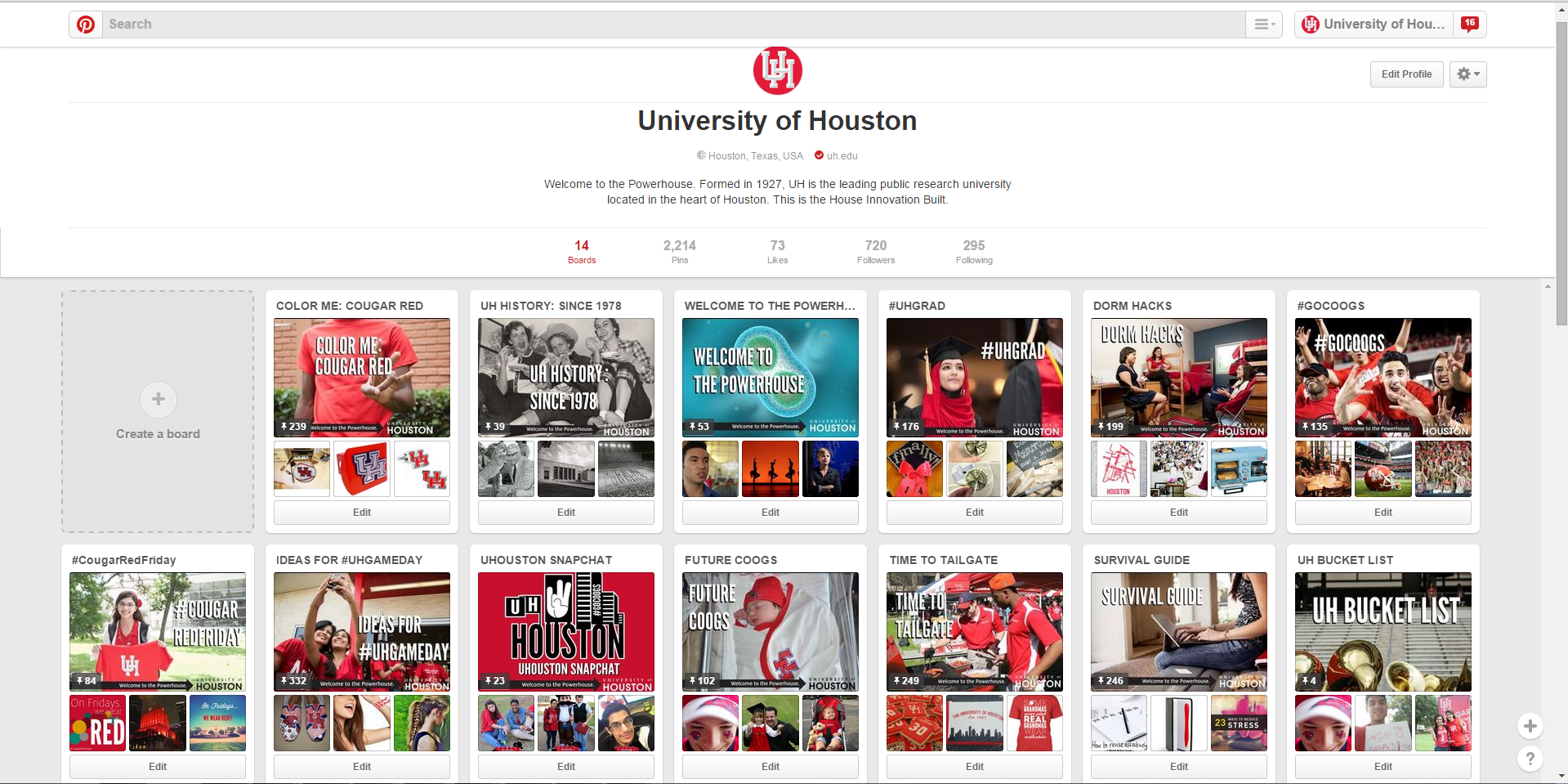Screen dimensions: 1568x784
Task: Open the uh.edu website link
Action: click(x=842, y=156)
